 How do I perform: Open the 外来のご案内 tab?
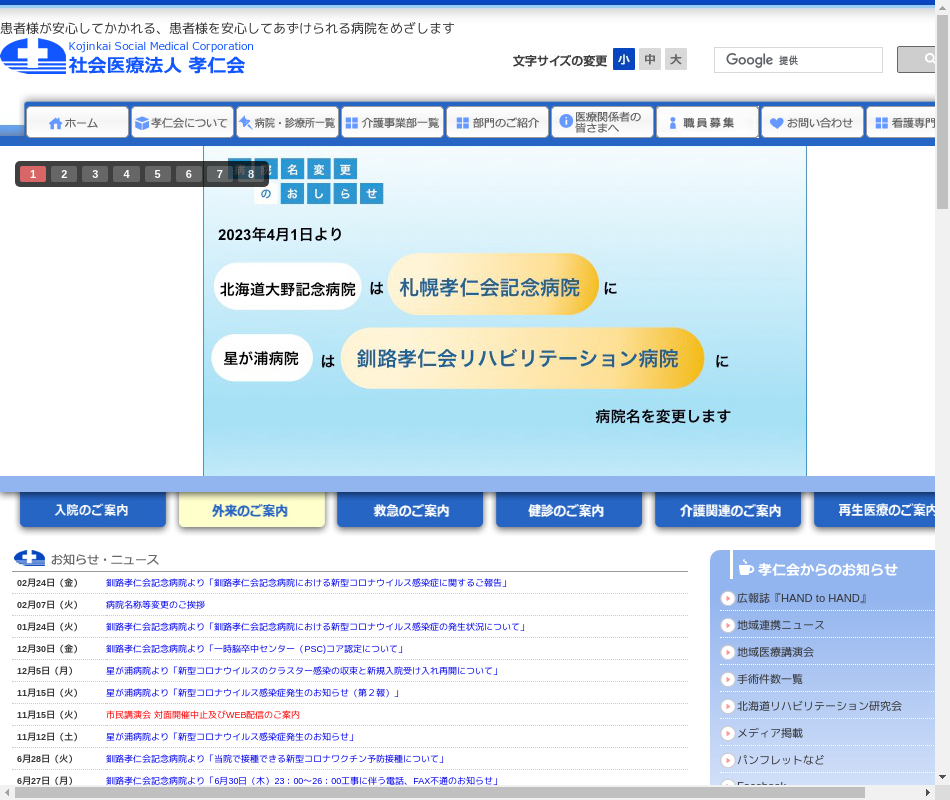pyautogui.click(x=251, y=510)
